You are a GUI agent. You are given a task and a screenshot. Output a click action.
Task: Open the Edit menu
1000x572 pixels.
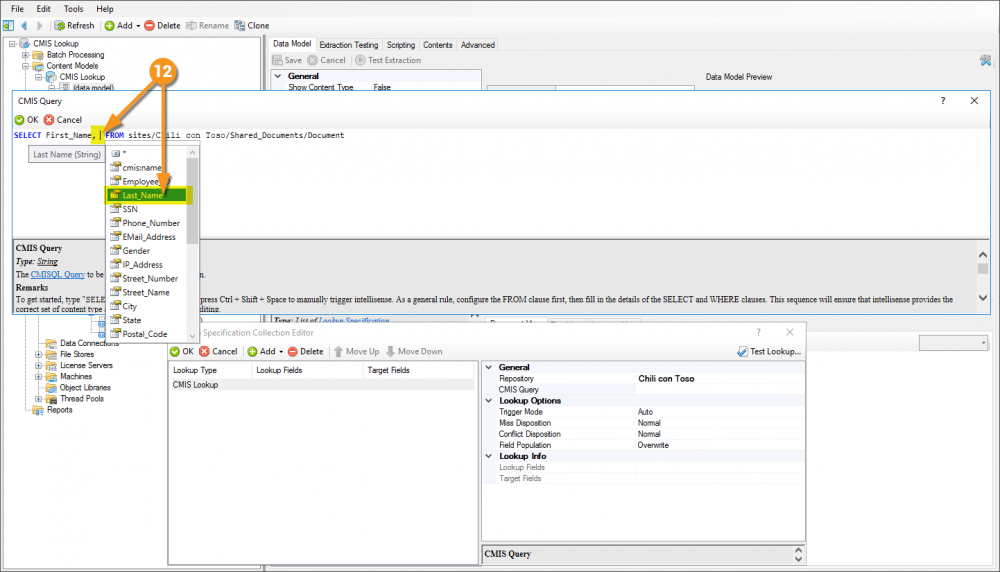pos(43,9)
